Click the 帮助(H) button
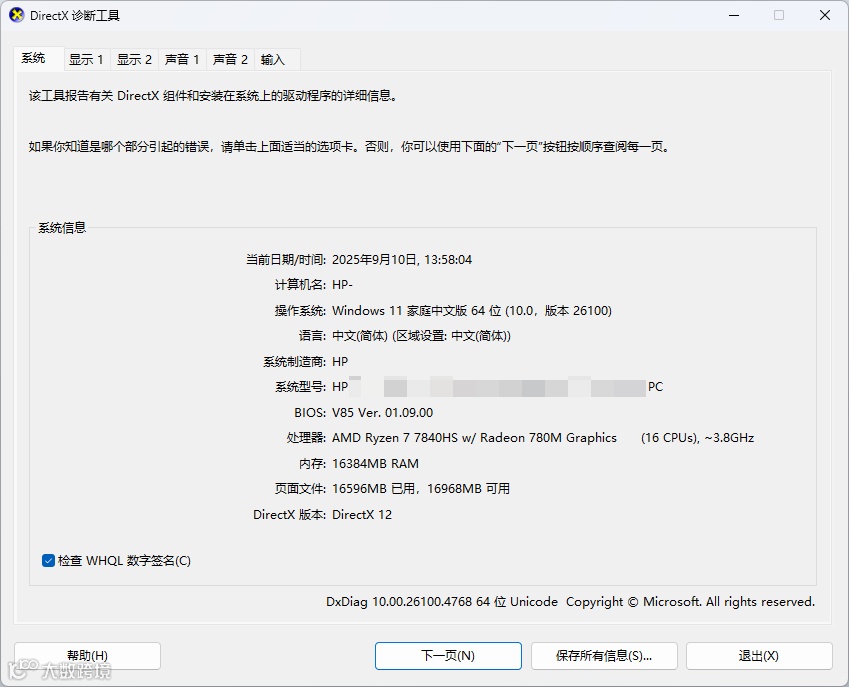The image size is (849, 687). [x=87, y=656]
